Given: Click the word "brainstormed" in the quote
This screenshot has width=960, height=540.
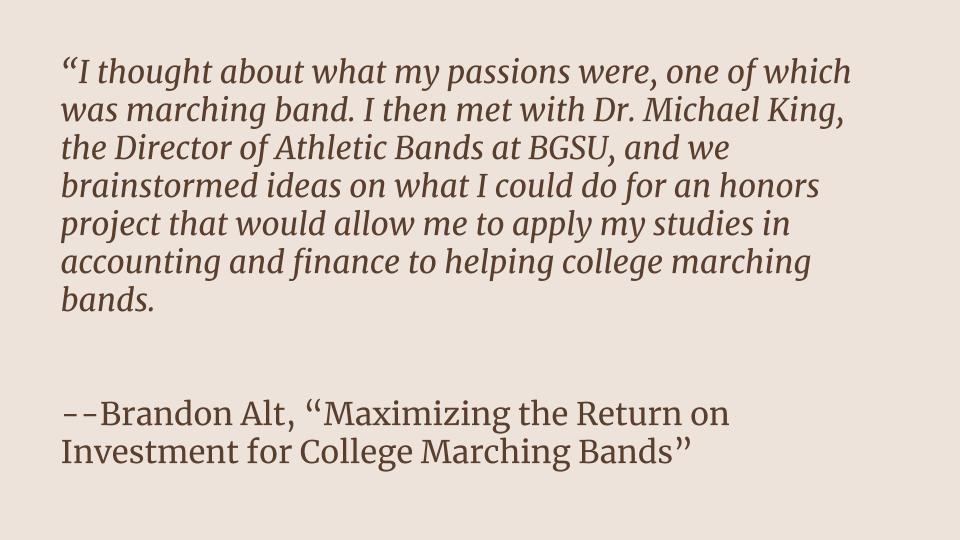Looking at the screenshot, I should [x=159, y=186].
